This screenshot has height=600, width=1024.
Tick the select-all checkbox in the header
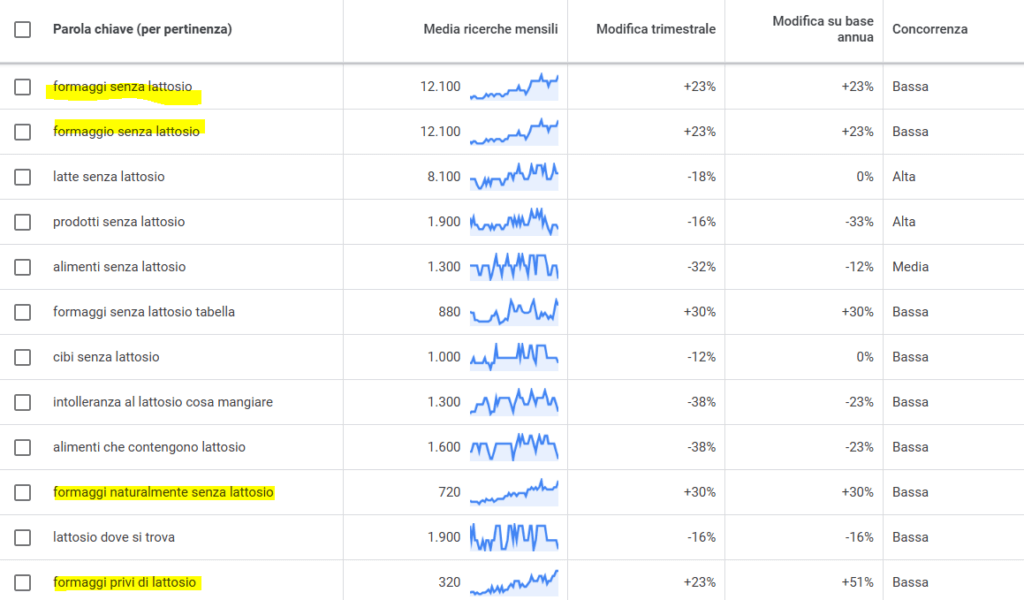[23, 29]
